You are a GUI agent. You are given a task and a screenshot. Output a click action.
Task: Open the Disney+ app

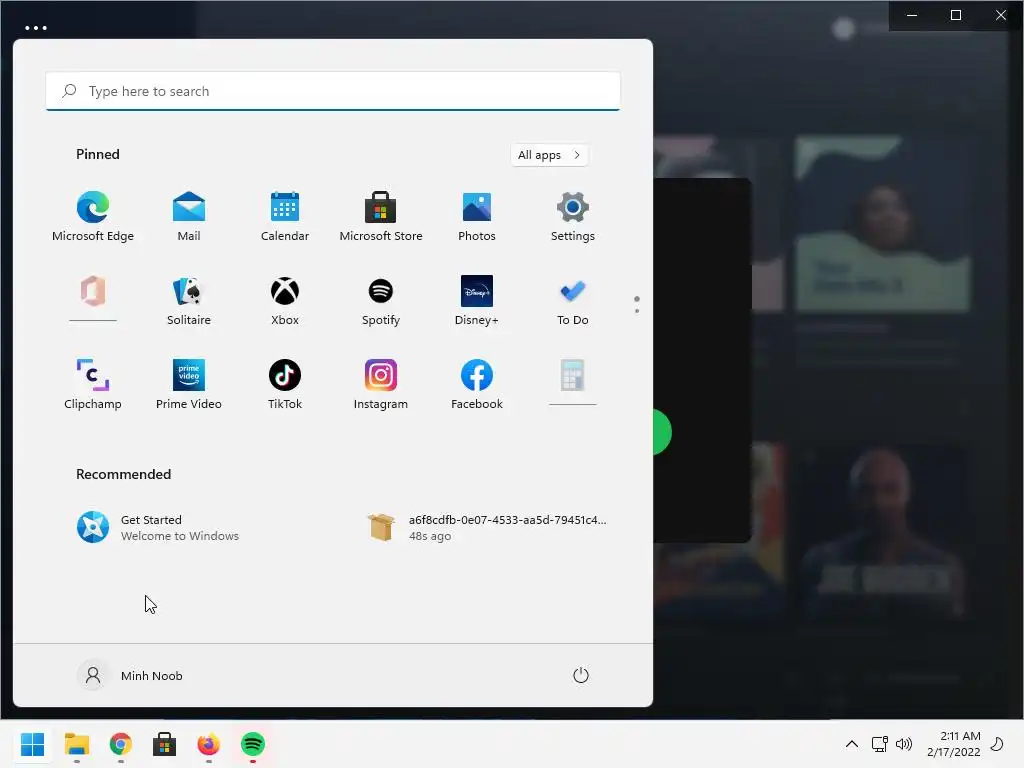coord(477,300)
